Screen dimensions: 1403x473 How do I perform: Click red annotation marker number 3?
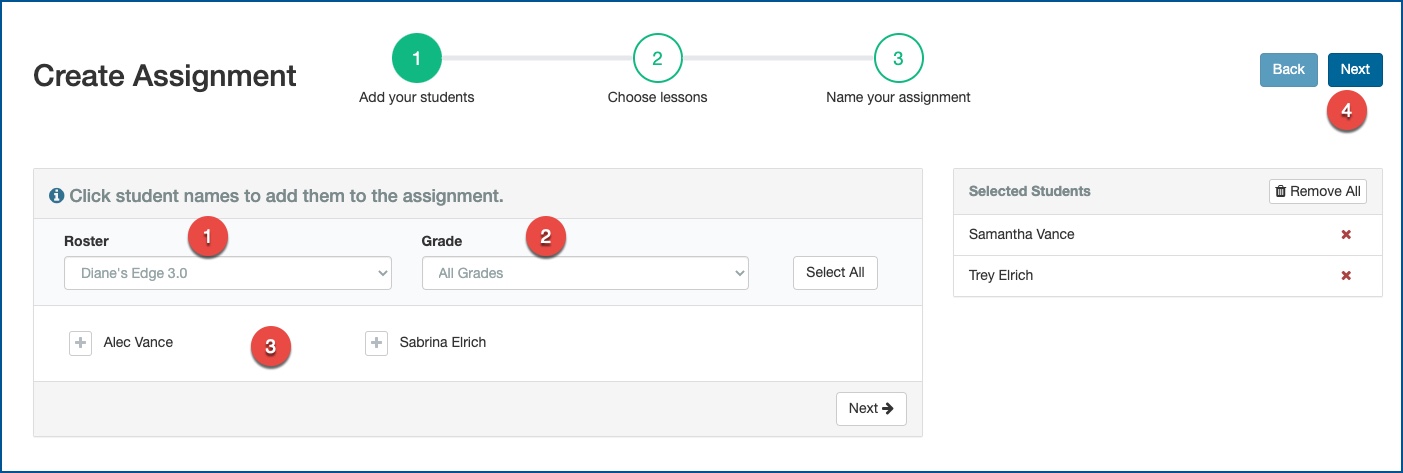[270, 347]
